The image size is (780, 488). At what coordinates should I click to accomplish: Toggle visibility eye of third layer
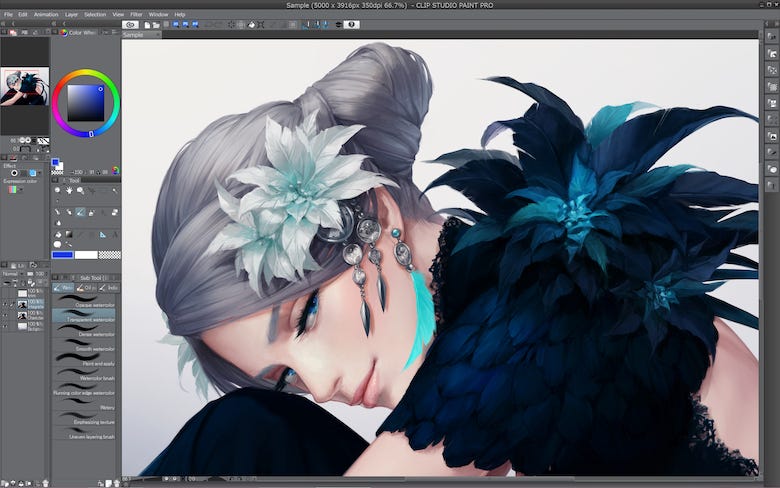click(5, 314)
